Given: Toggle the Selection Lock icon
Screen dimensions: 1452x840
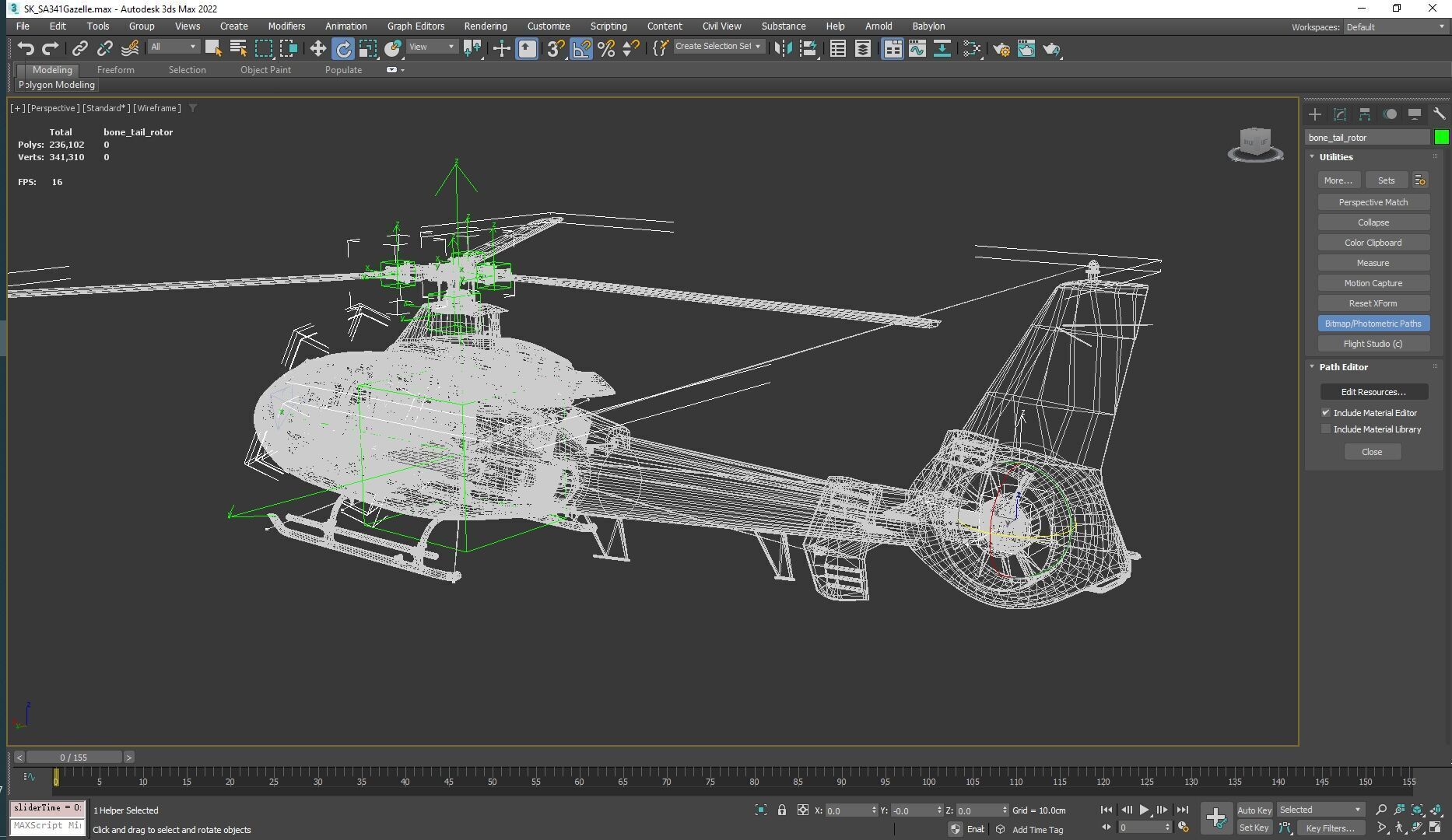Looking at the screenshot, I should tap(781, 810).
